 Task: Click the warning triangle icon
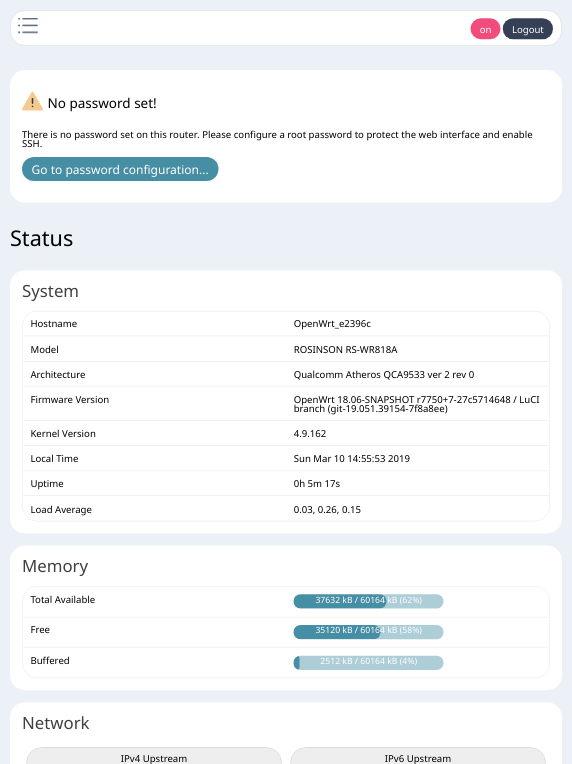tap(33, 101)
